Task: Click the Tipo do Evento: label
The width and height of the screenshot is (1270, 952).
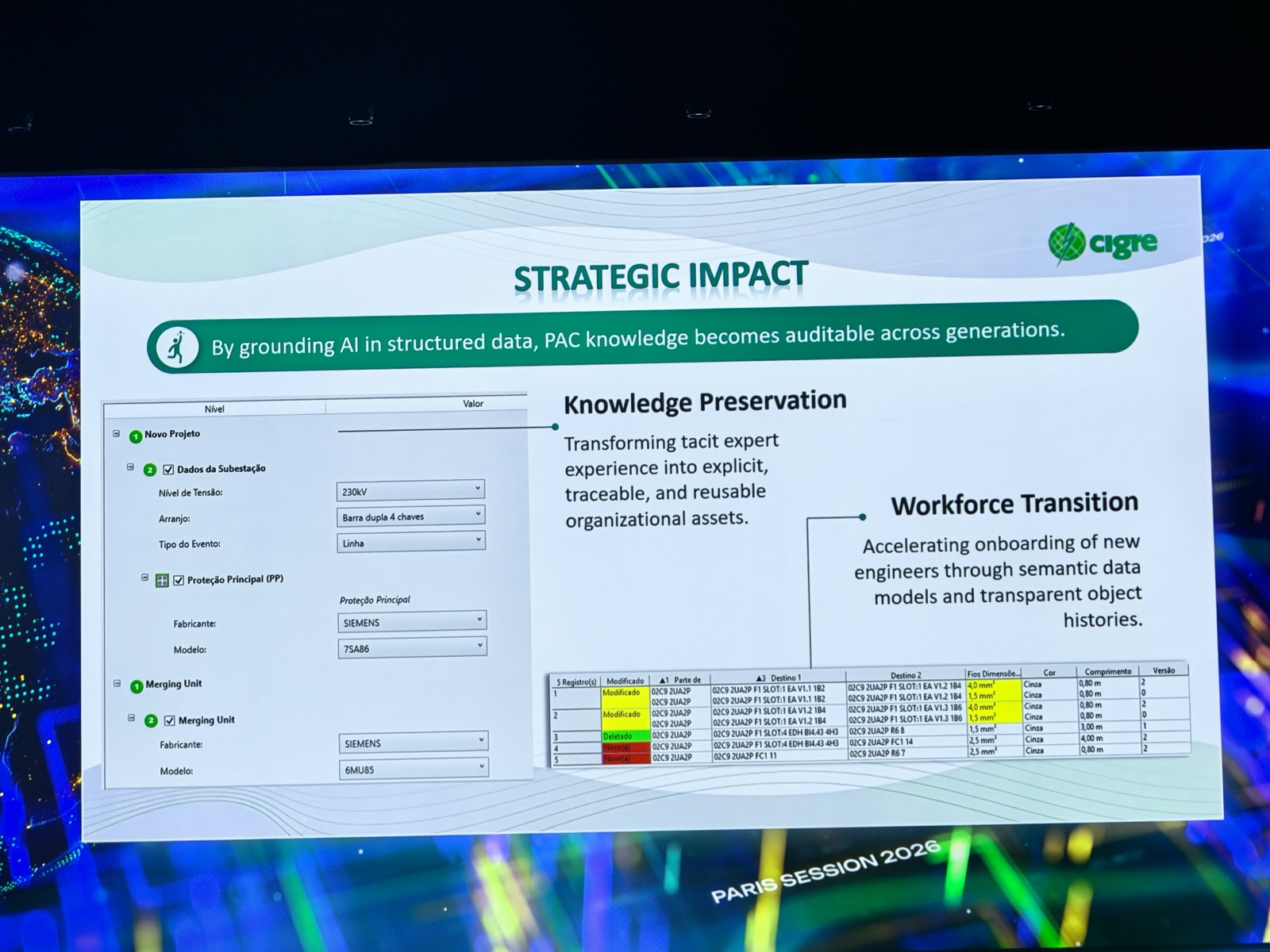Action: [190, 544]
